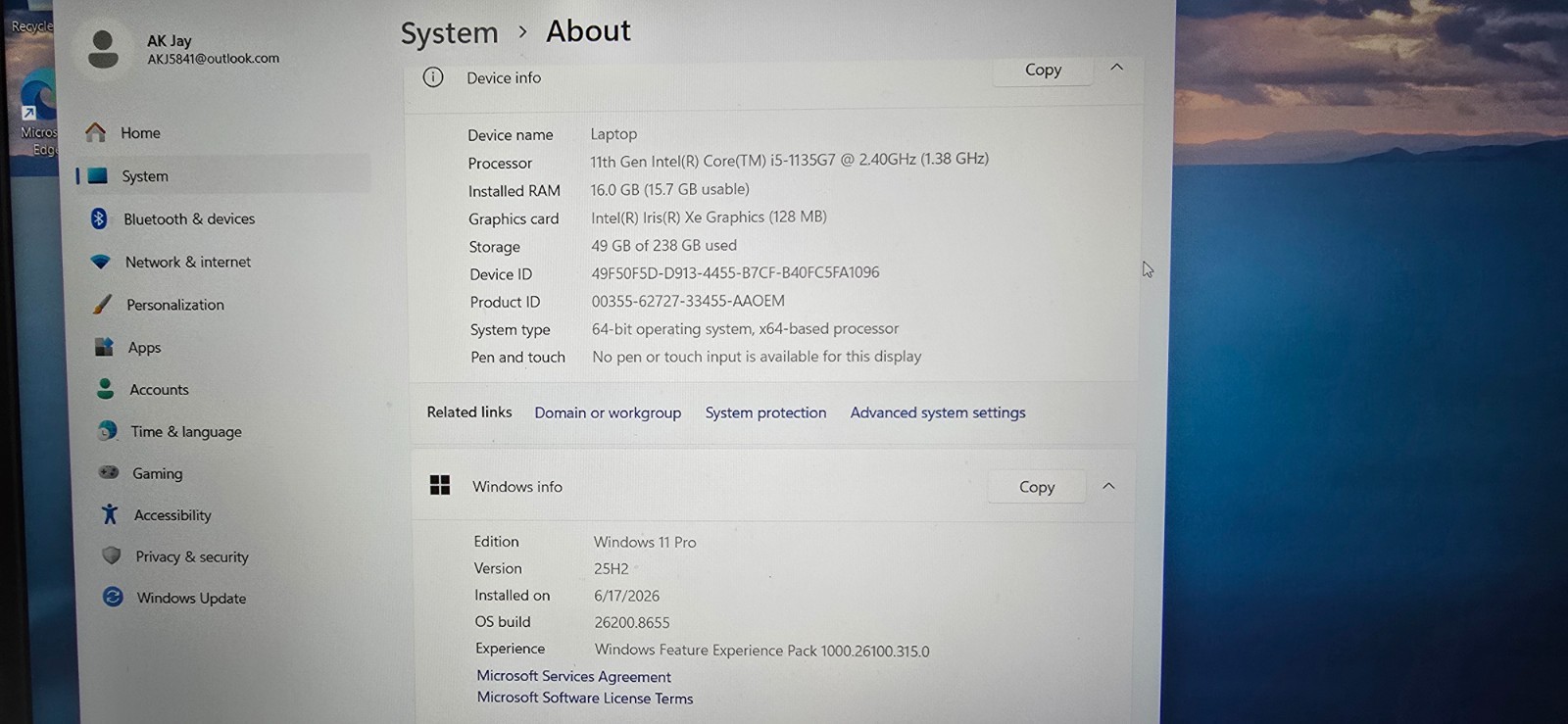This screenshot has width=1568, height=724.
Task: Open System protection link
Action: (x=765, y=412)
